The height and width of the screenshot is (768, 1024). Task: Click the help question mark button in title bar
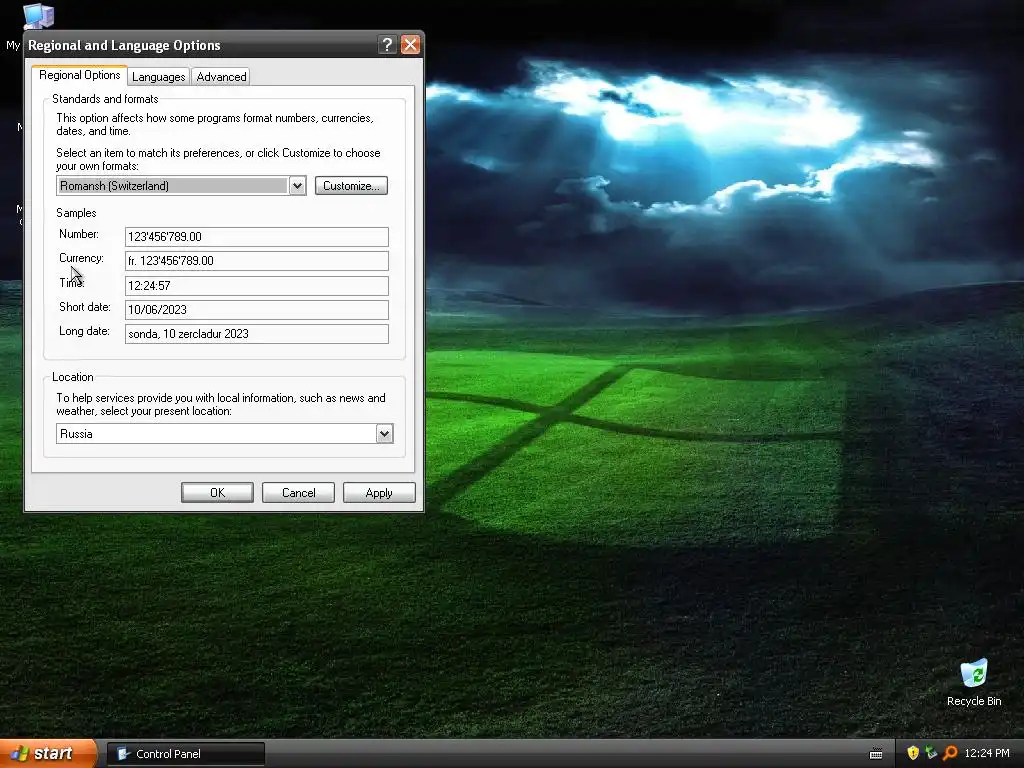(x=387, y=44)
